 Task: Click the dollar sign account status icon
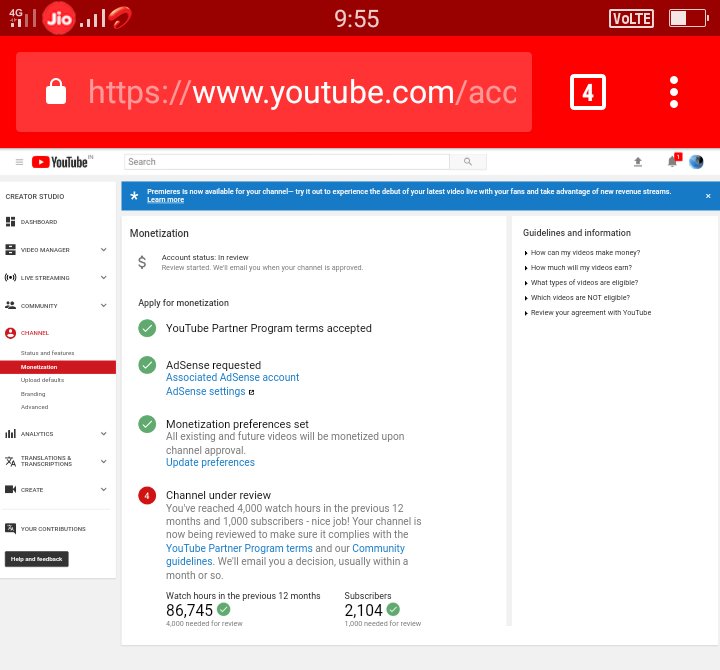(x=142, y=262)
